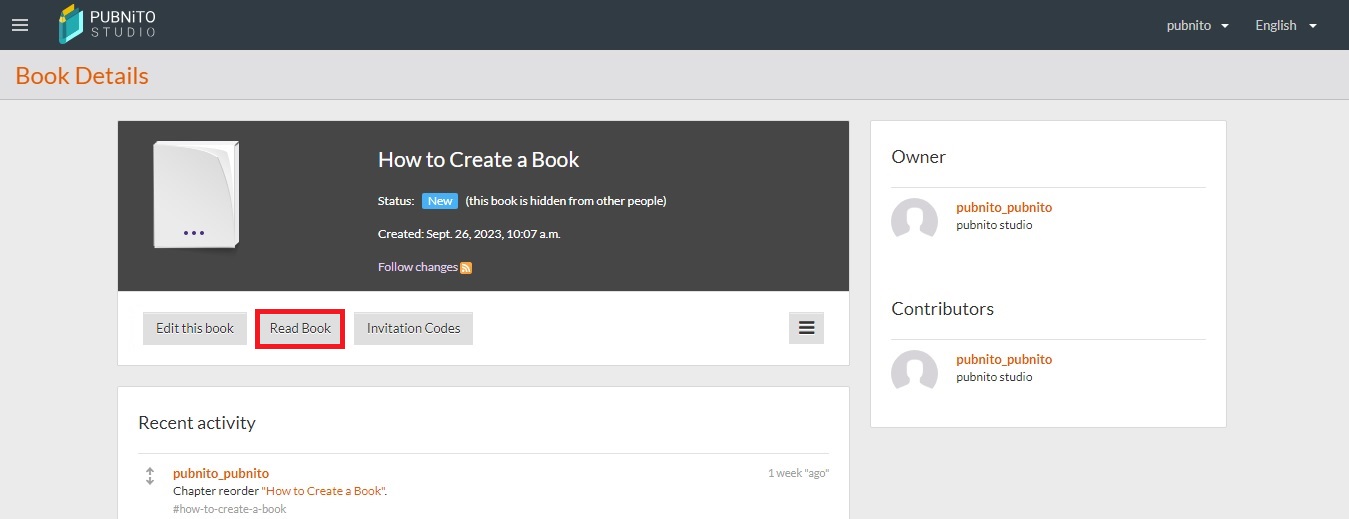Screen dimensions: 1349x519
Task: Open "How to Create a Book" activity link
Action: click(324, 491)
